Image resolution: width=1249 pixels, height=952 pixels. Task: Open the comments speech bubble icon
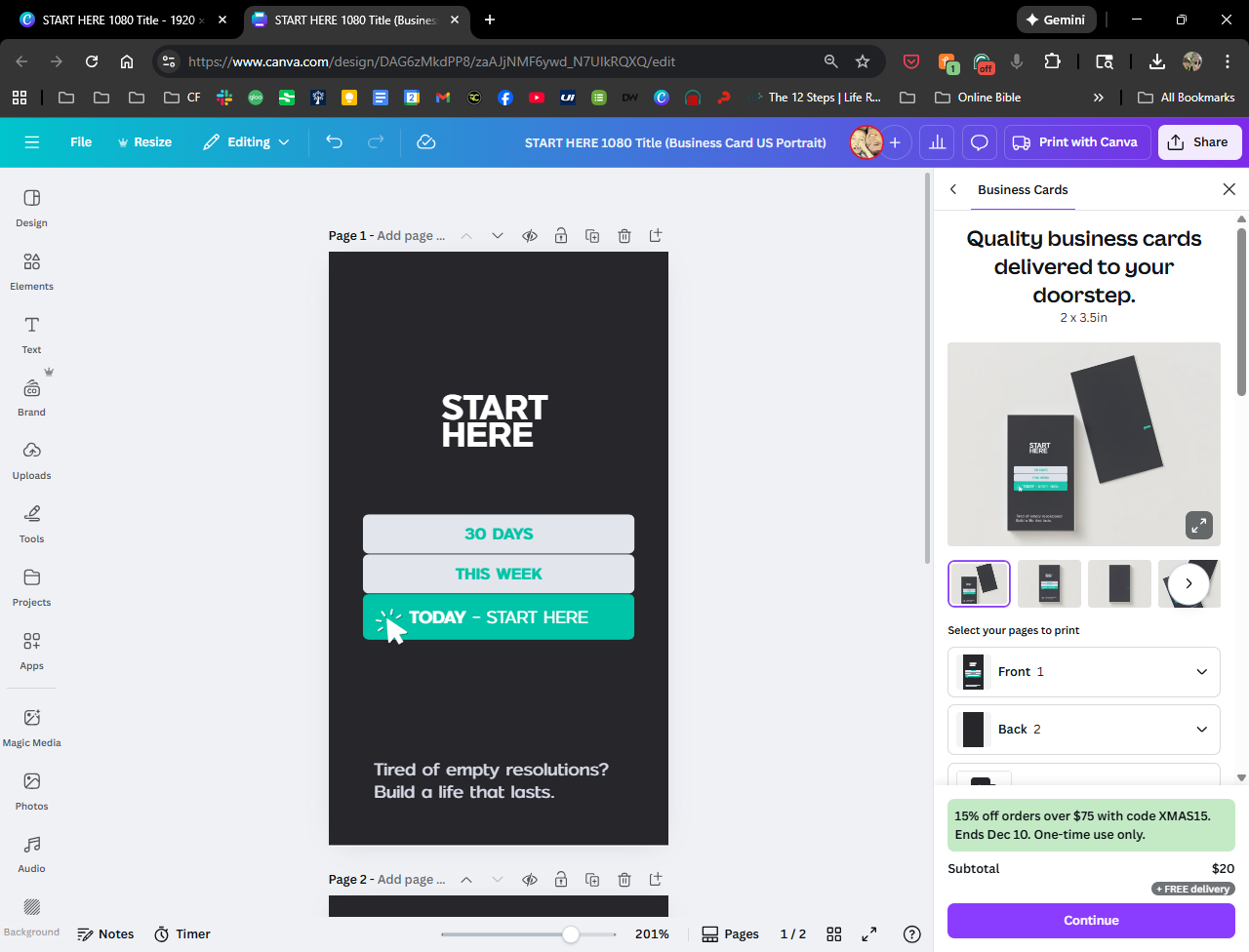pos(979,142)
